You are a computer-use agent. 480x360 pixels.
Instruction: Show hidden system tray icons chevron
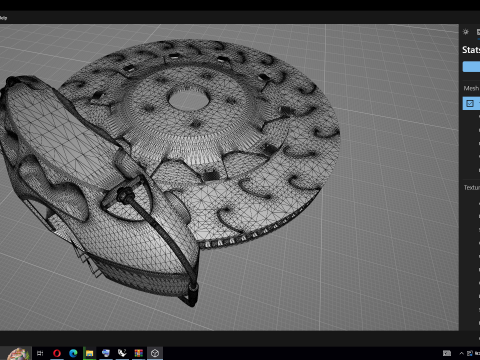[x=461, y=353]
